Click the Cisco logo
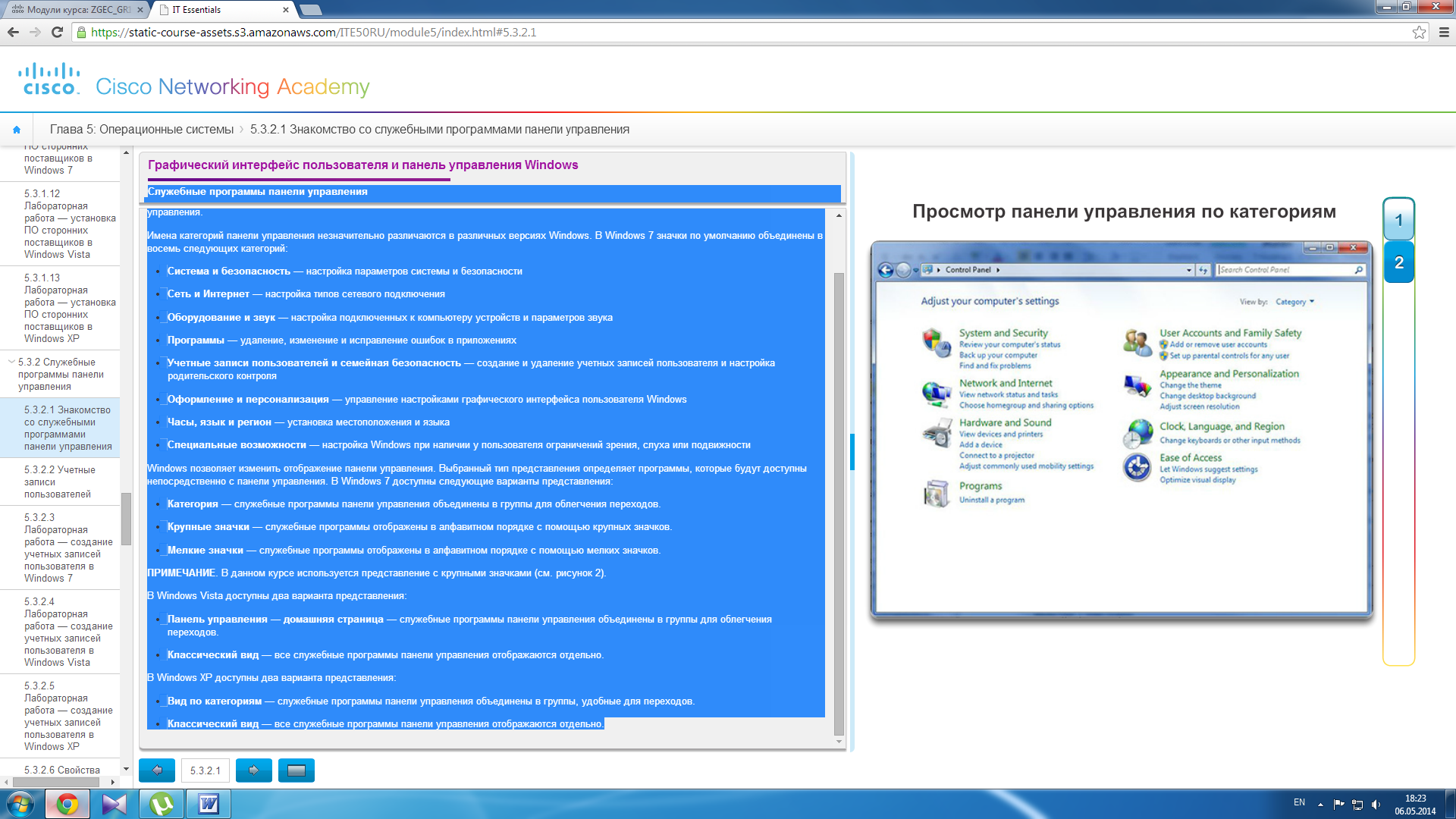Screen dimensions: 1456x819 point(50,79)
